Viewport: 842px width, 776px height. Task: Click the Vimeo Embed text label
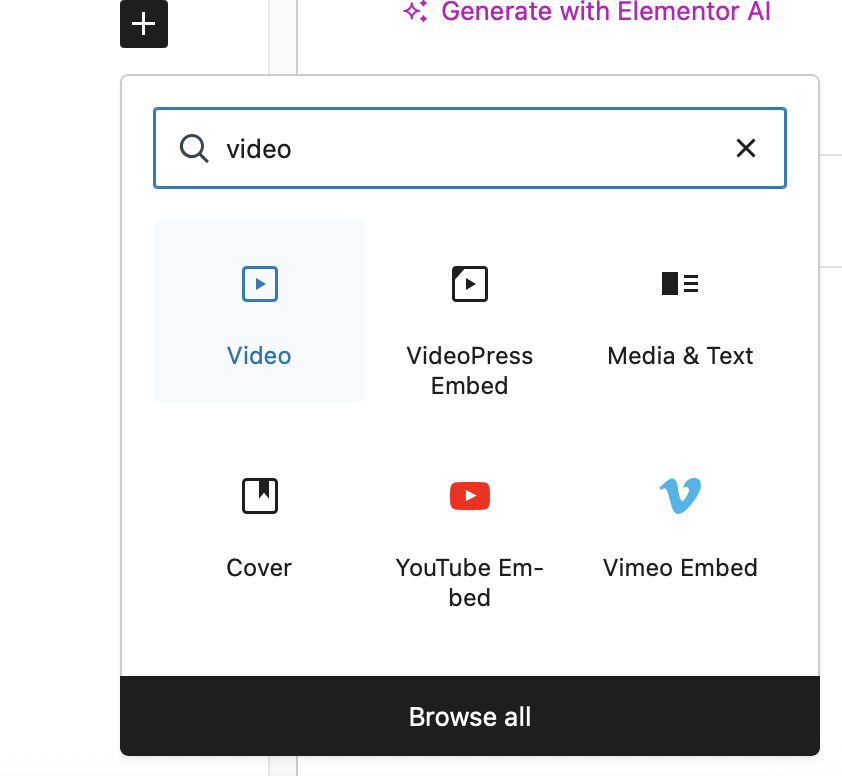click(x=680, y=568)
